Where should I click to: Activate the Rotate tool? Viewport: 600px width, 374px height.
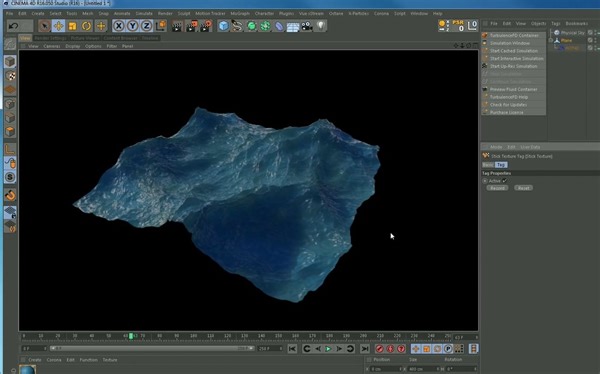[x=86, y=26]
